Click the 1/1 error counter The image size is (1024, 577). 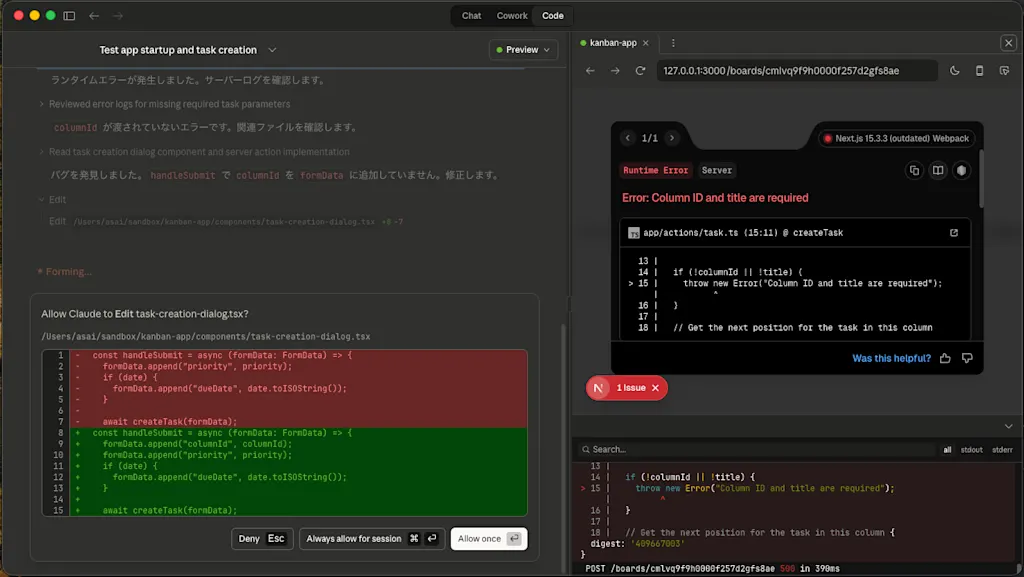click(x=650, y=138)
